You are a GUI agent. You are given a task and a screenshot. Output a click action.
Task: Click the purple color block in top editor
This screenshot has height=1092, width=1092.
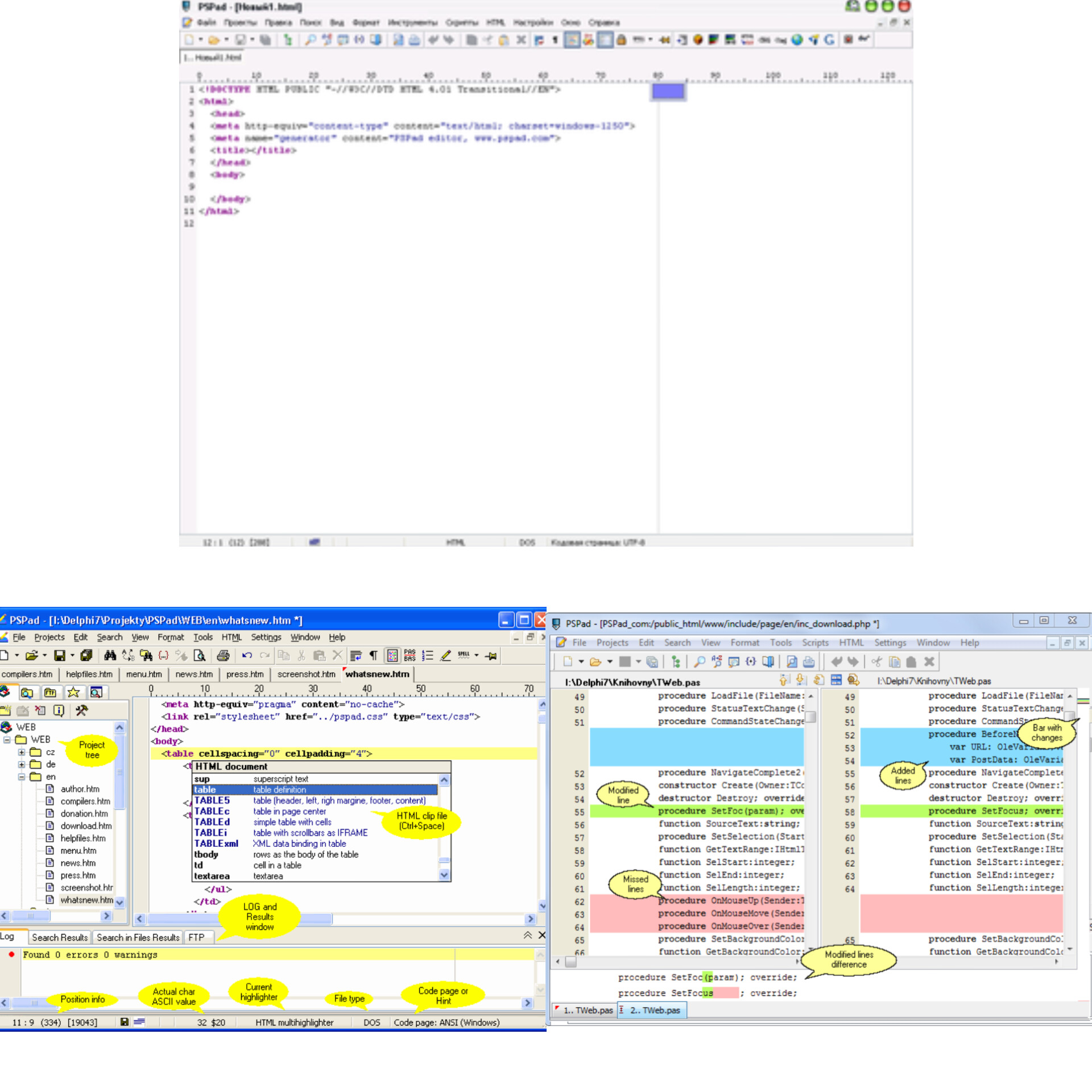pos(668,91)
